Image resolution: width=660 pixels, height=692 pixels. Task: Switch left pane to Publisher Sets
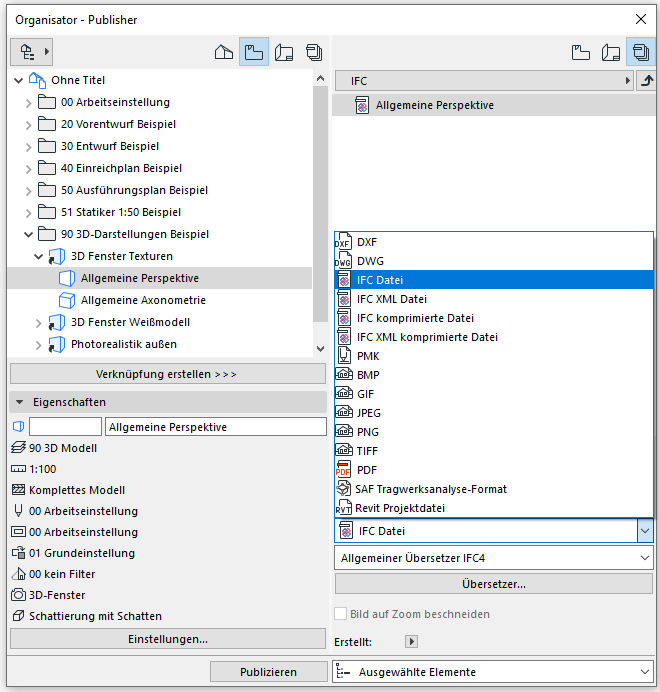pyautogui.click(x=314, y=52)
